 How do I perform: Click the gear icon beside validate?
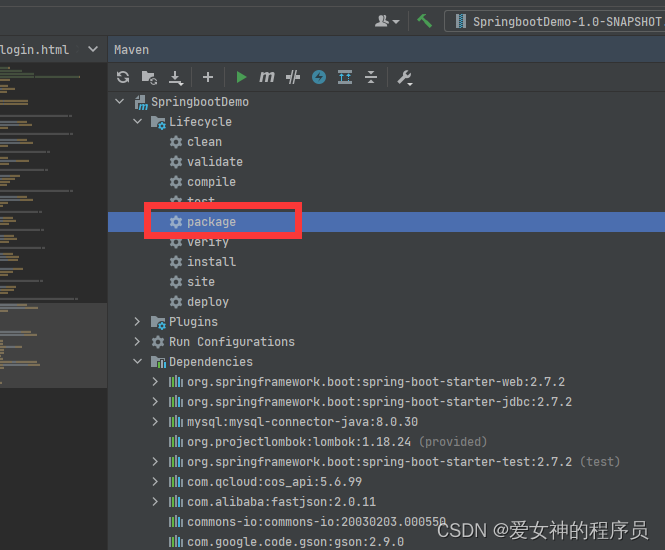tap(176, 162)
